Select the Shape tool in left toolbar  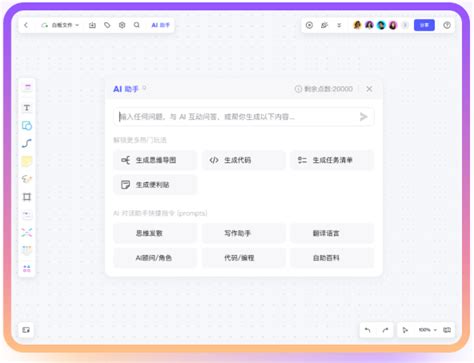pyautogui.click(x=27, y=126)
